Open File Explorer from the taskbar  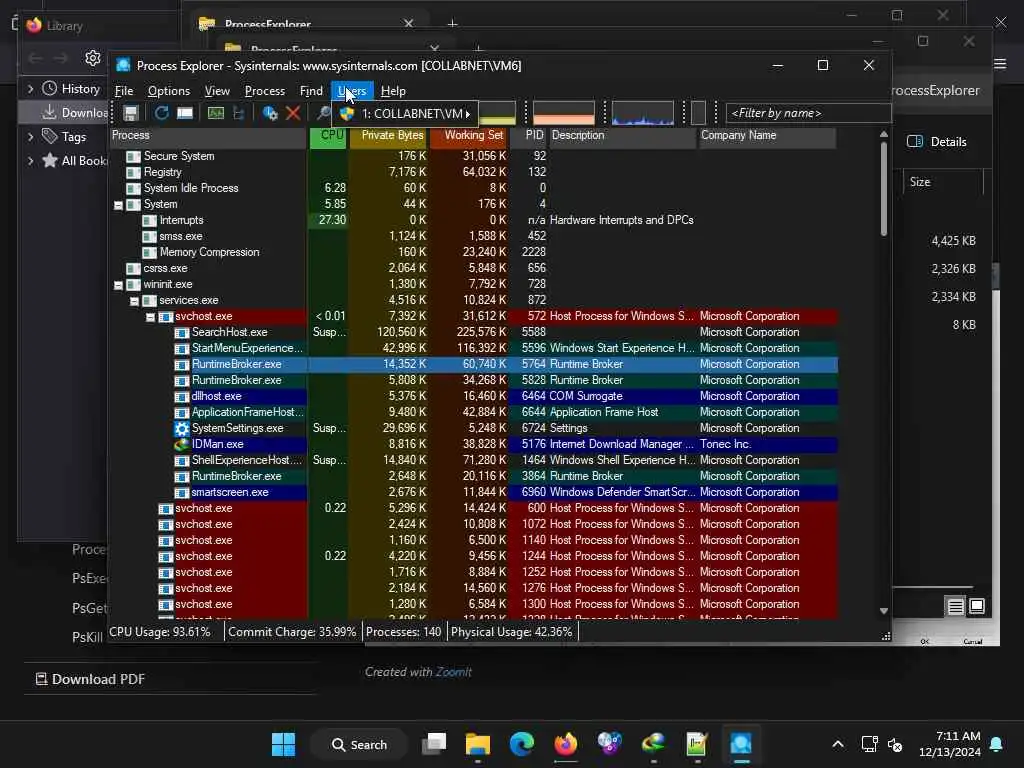[x=478, y=744]
